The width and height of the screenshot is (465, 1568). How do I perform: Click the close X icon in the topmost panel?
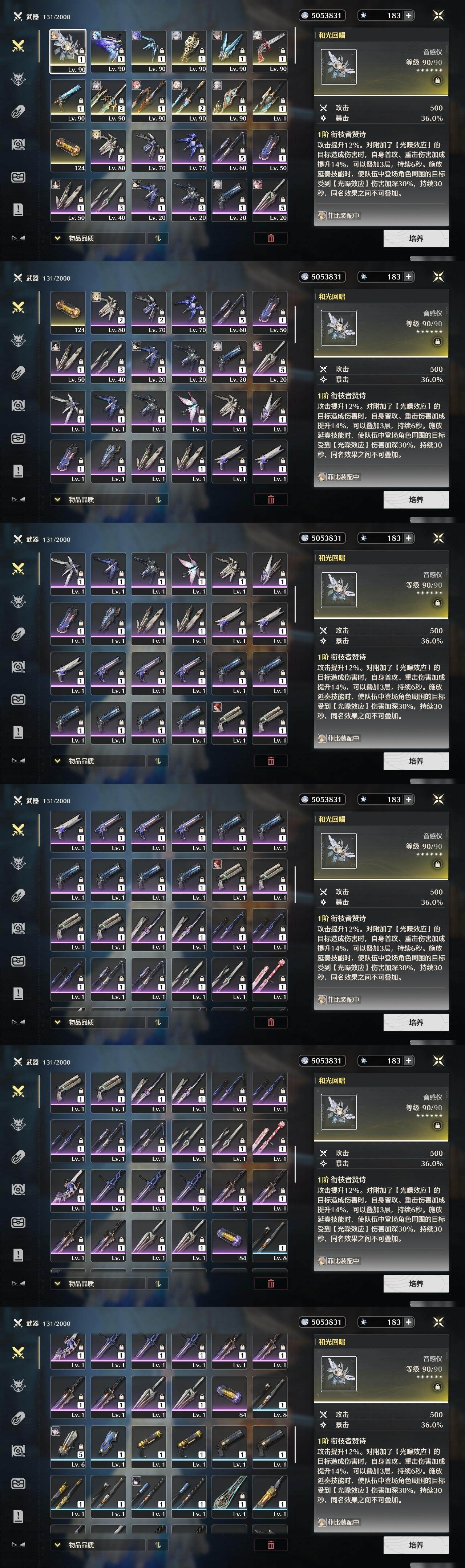click(438, 15)
